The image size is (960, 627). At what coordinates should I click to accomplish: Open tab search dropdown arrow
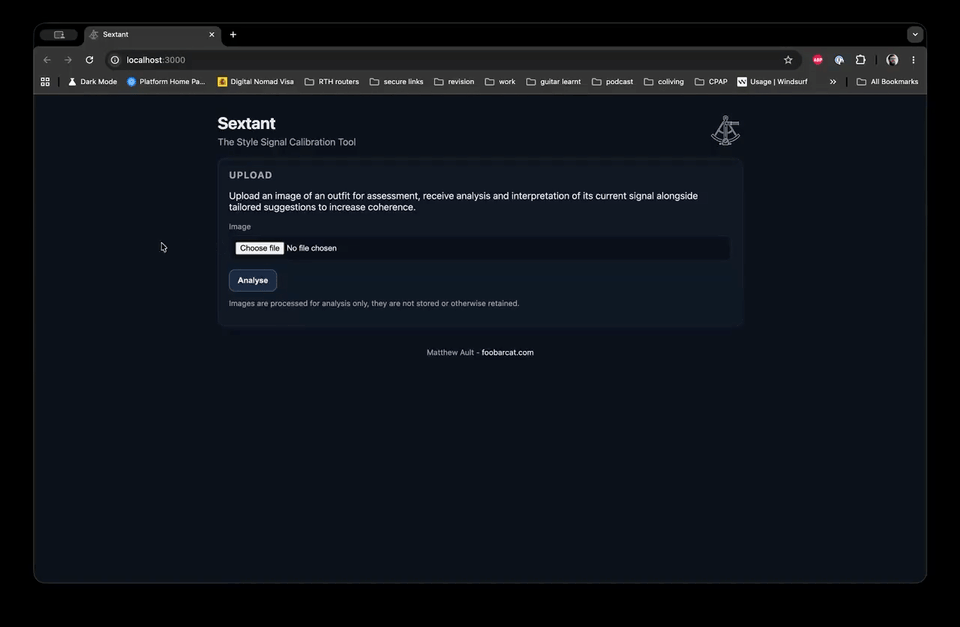[915, 34]
